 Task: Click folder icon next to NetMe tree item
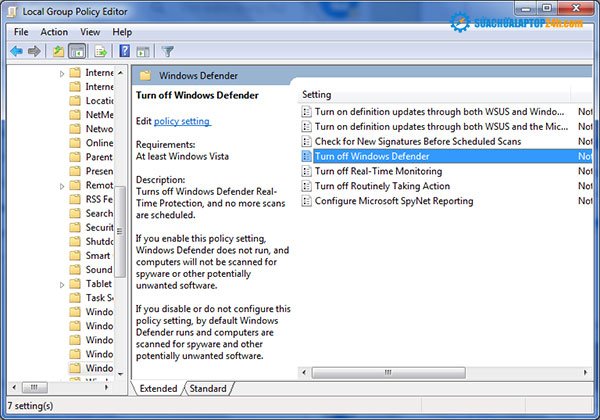(x=75, y=115)
